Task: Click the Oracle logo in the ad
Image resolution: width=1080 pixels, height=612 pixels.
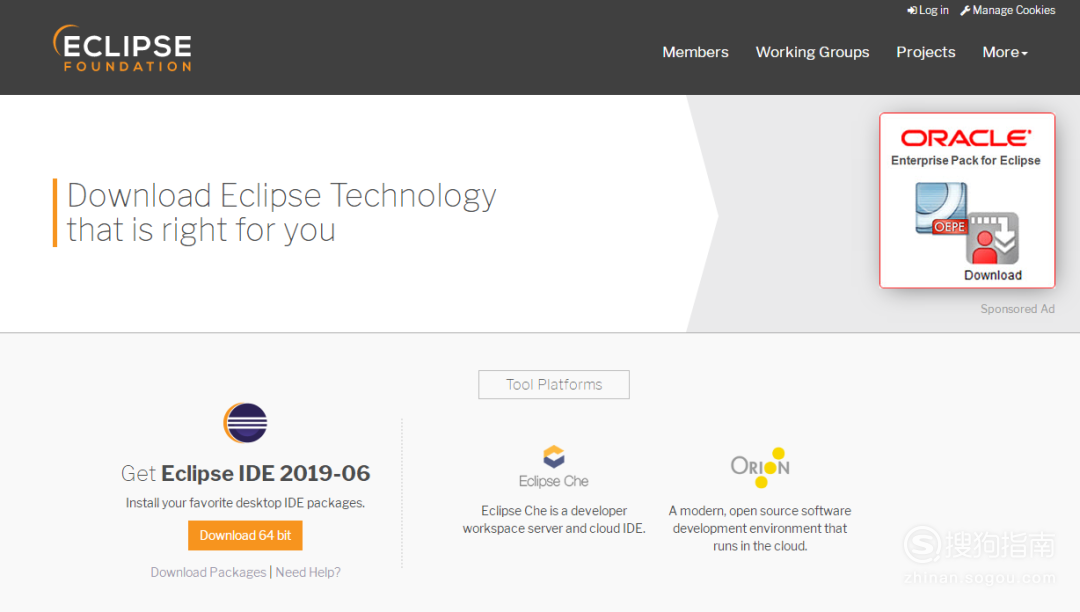Action: pos(966,138)
